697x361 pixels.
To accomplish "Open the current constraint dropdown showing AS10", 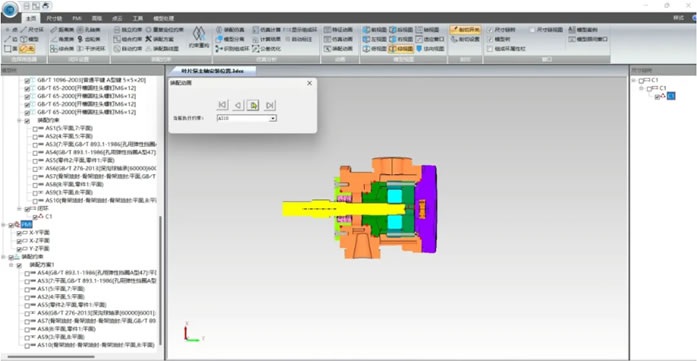I will pos(247,118).
